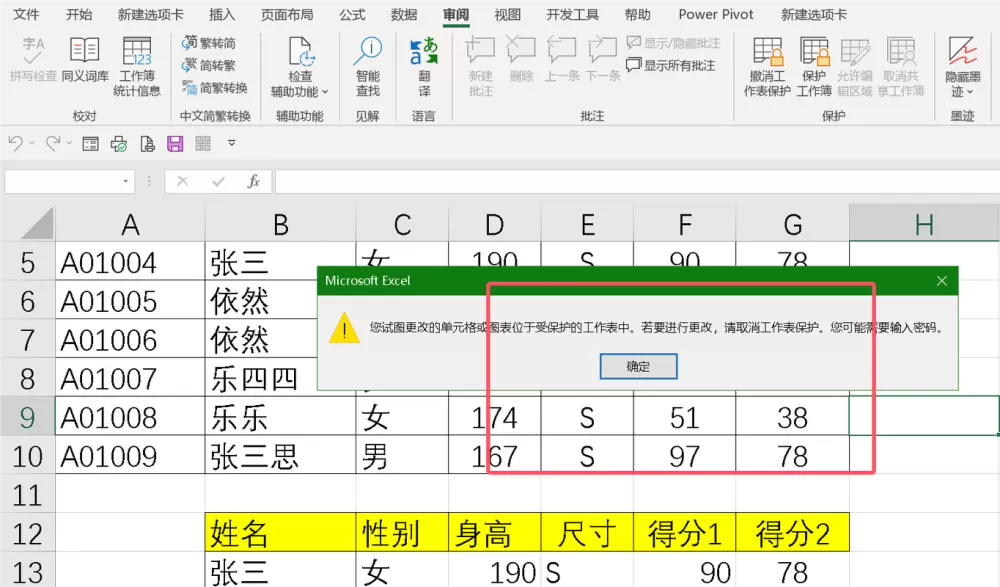This screenshot has height=587, width=1000.
Task: Switch to the 开发工具 tab
Action: point(573,15)
